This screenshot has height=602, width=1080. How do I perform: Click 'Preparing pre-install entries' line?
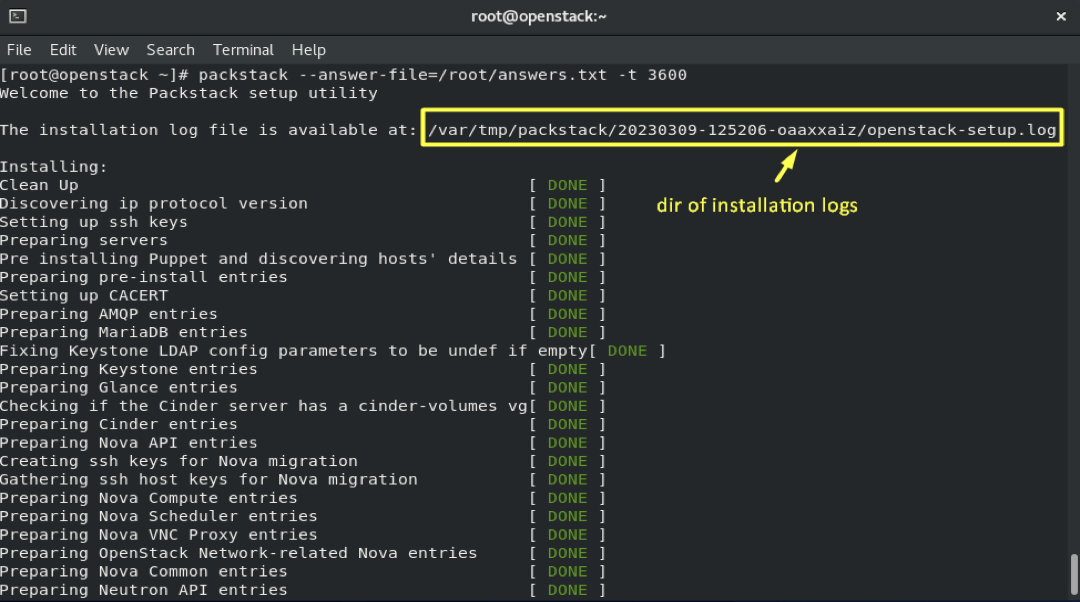click(143, 277)
